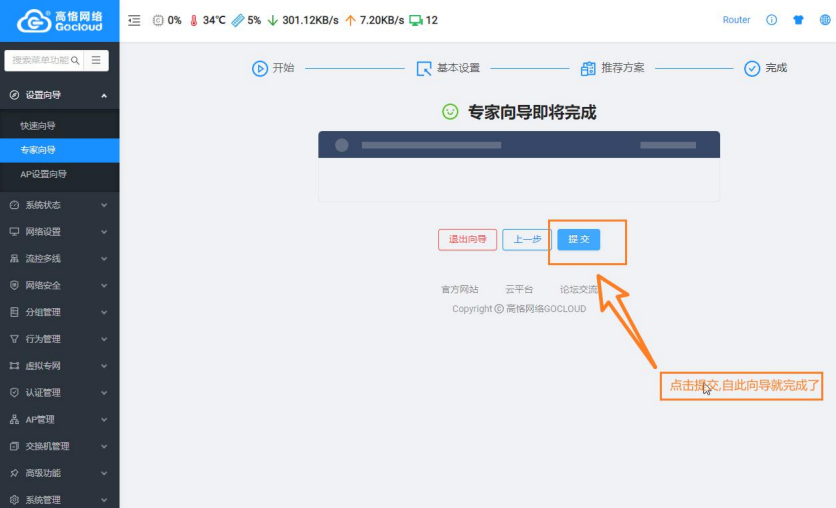The image size is (836, 508).
Task: Click the 开始 step play icon
Action: pyautogui.click(x=259, y=68)
